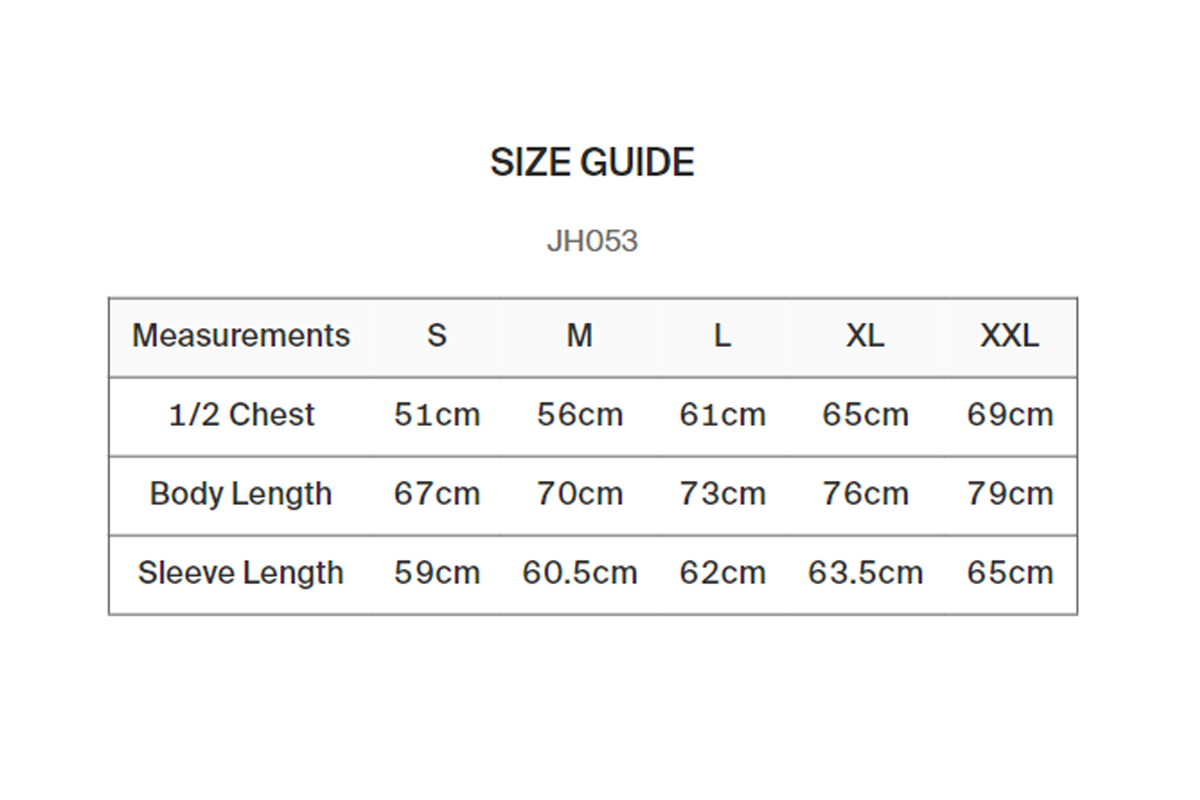The image size is (1200, 800).
Task: Click the 60.5cm sleeve length value
Action: coord(580,573)
